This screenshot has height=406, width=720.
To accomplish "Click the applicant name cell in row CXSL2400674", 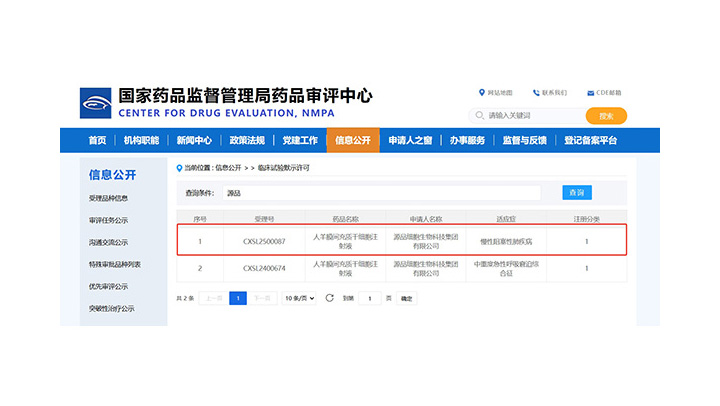I will (426, 268).
